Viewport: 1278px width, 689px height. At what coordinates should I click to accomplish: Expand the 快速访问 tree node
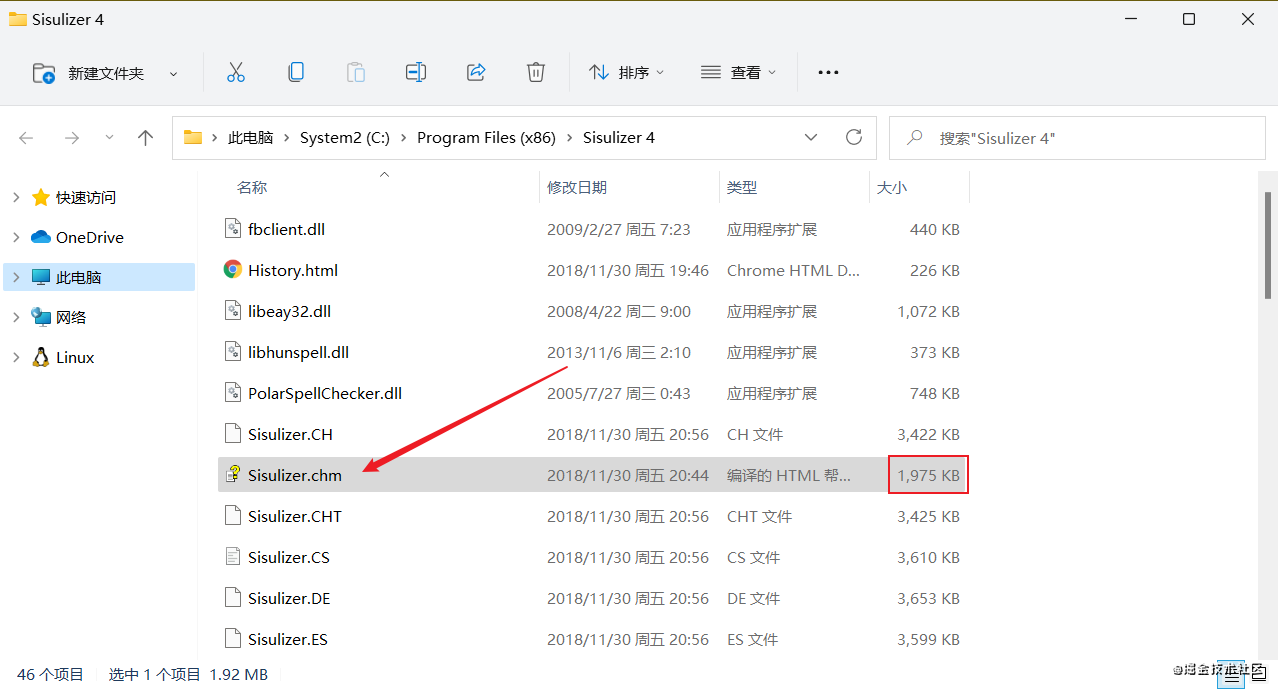click(16, 198)
